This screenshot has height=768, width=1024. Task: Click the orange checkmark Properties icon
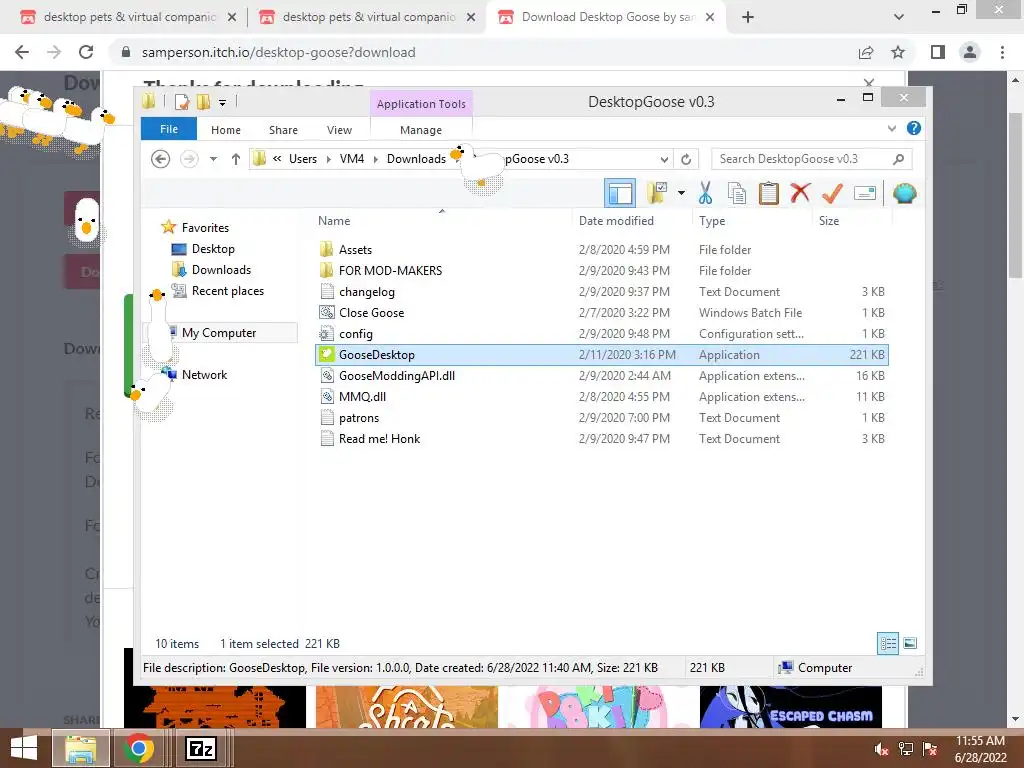[832, 193]
